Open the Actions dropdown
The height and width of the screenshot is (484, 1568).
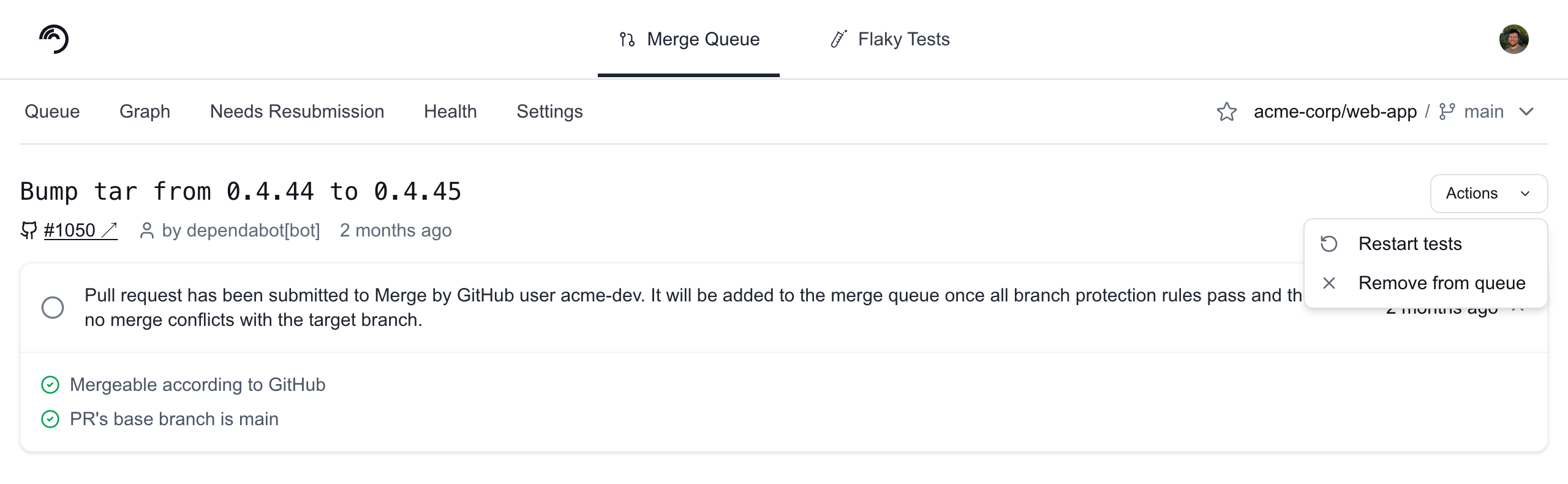pyautogui.click(x=1488, y=194)
